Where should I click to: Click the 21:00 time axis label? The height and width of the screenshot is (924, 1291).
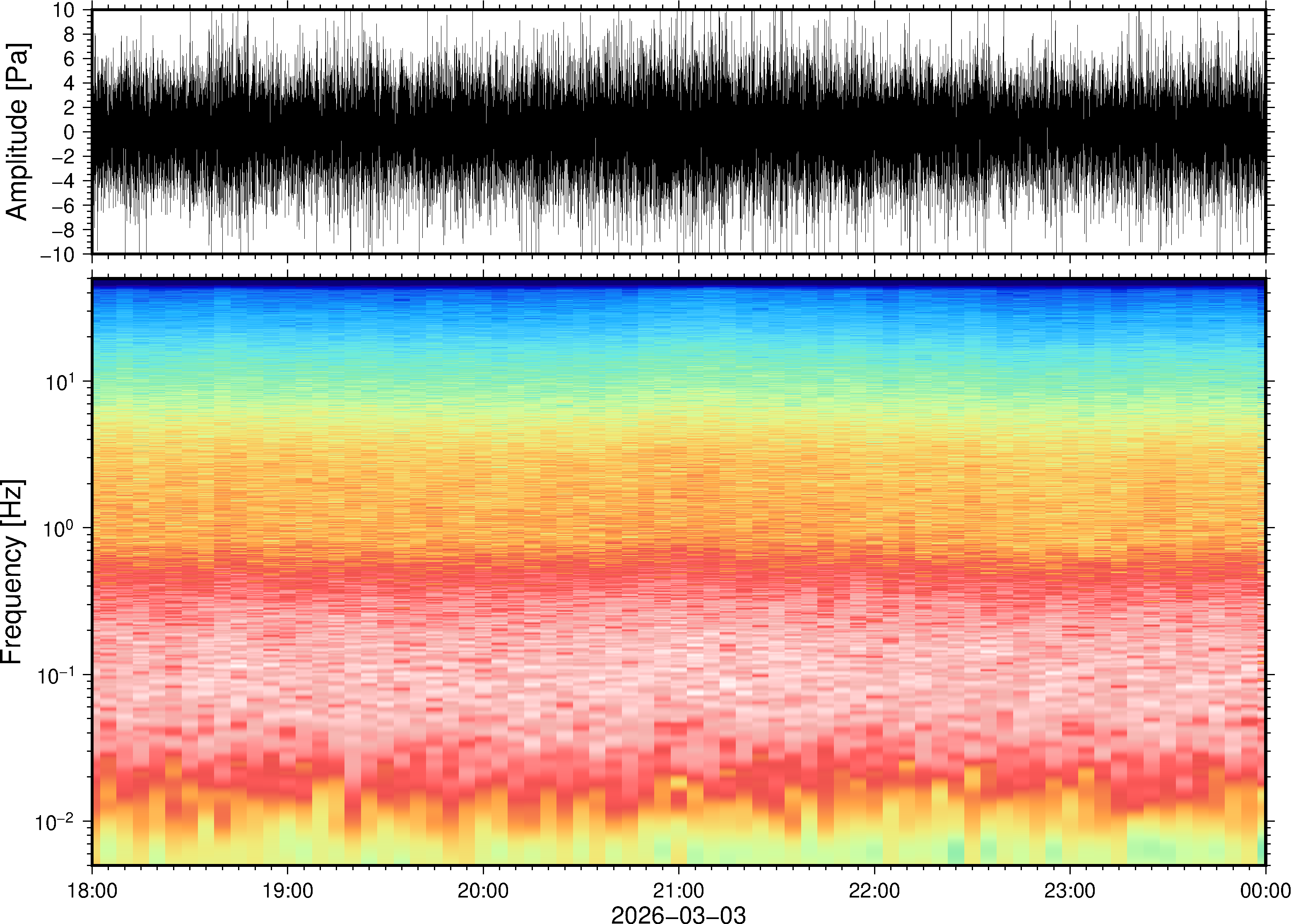click(x=678, y=890)
